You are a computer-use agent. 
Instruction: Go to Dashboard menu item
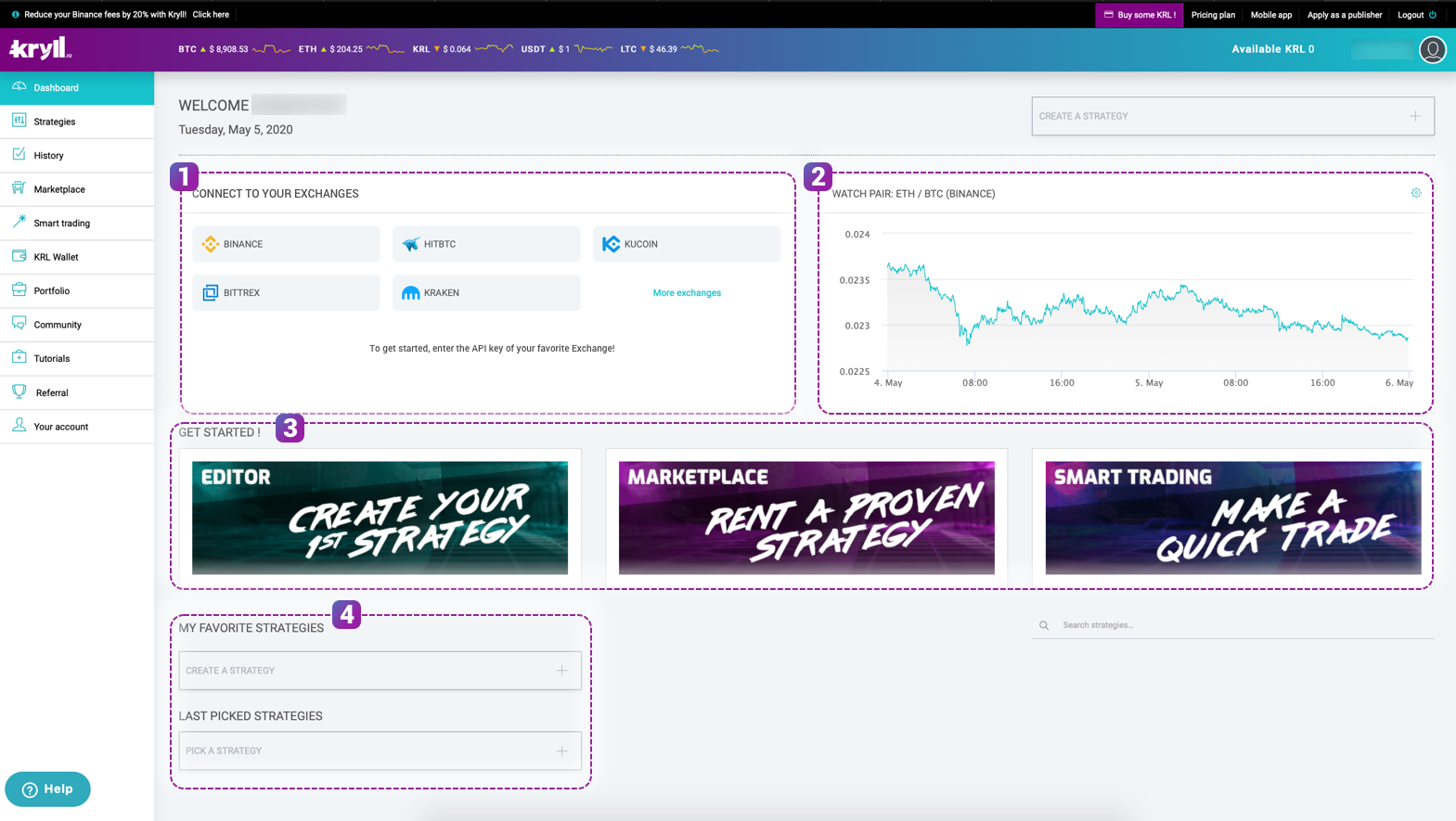coord(77,87)
